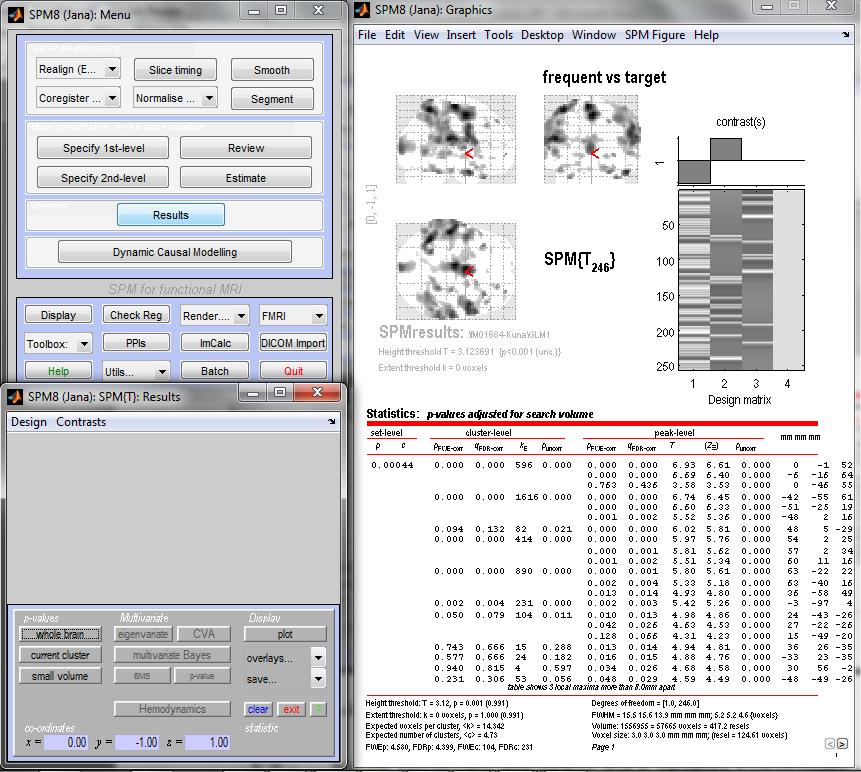
Task: Click the current cluster button
Action: pos(60,655)
